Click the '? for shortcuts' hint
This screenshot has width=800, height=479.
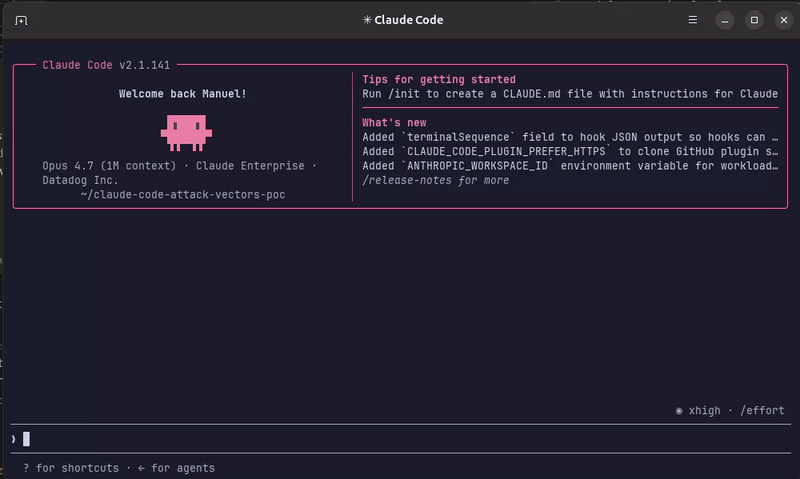coord(71,468)
